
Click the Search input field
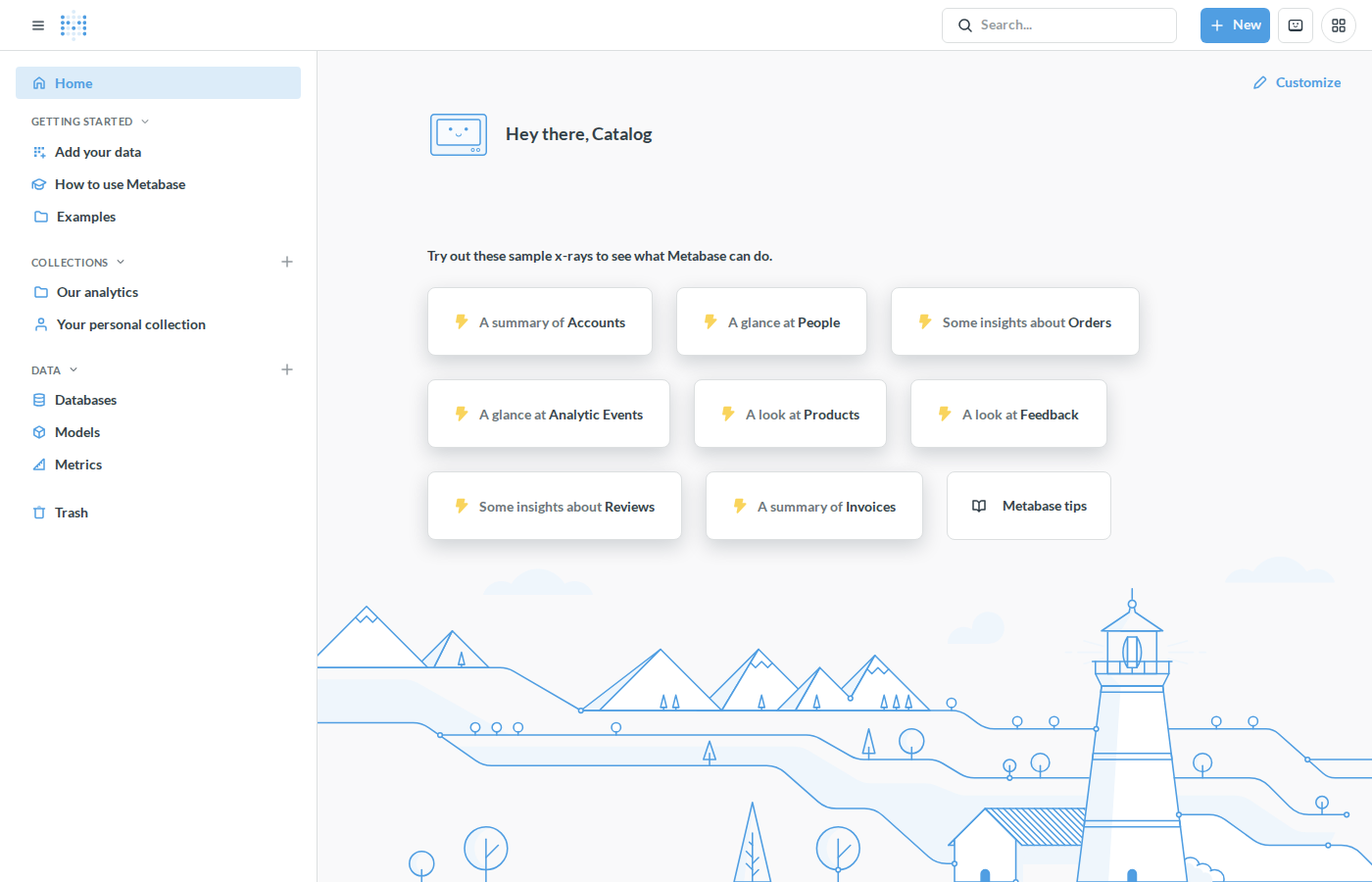[1059, 25]
